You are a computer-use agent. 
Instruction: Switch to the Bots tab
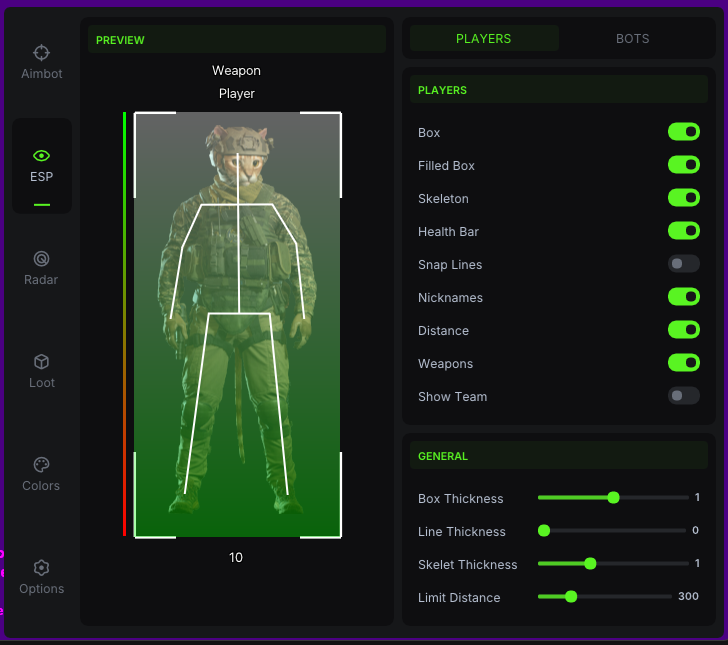632,39
